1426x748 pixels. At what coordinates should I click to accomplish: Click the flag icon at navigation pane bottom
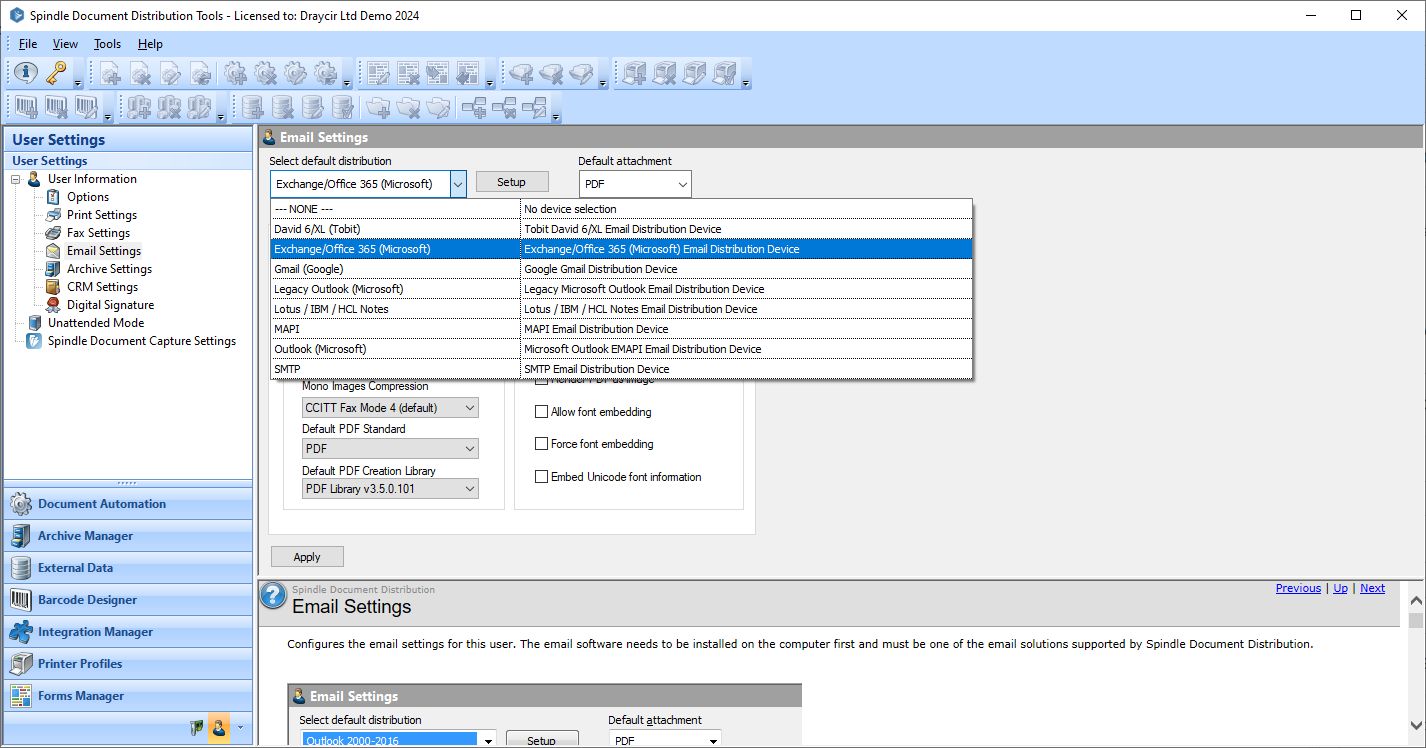(197, 727)
